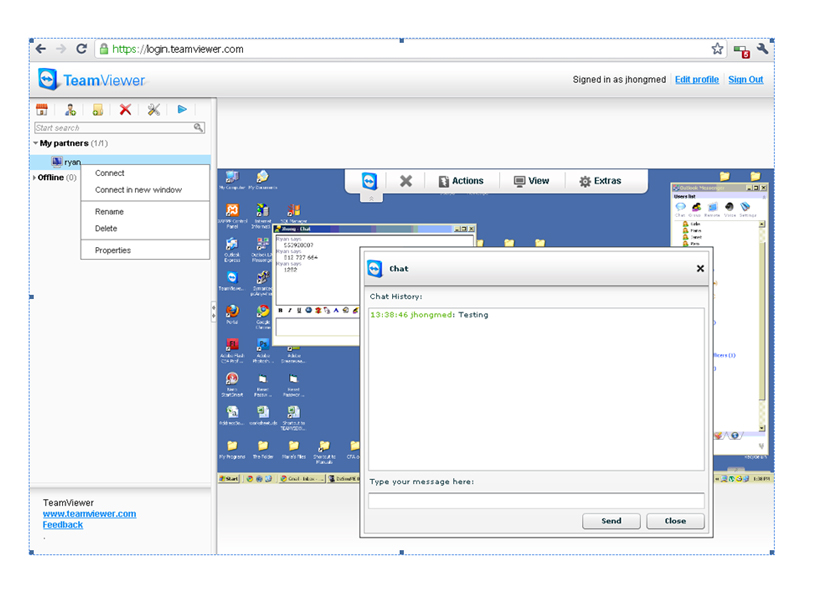Collapse the My partners group
This screenshot has height=589, width=836.
coord(37,144)
